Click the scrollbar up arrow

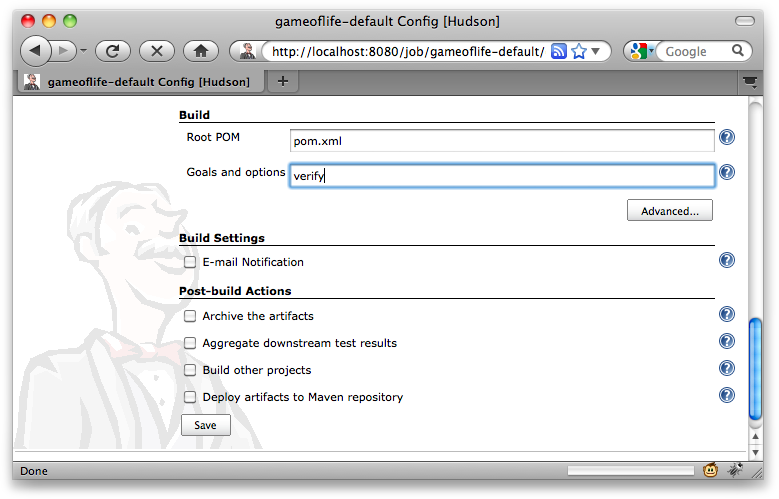pos(755,437)
